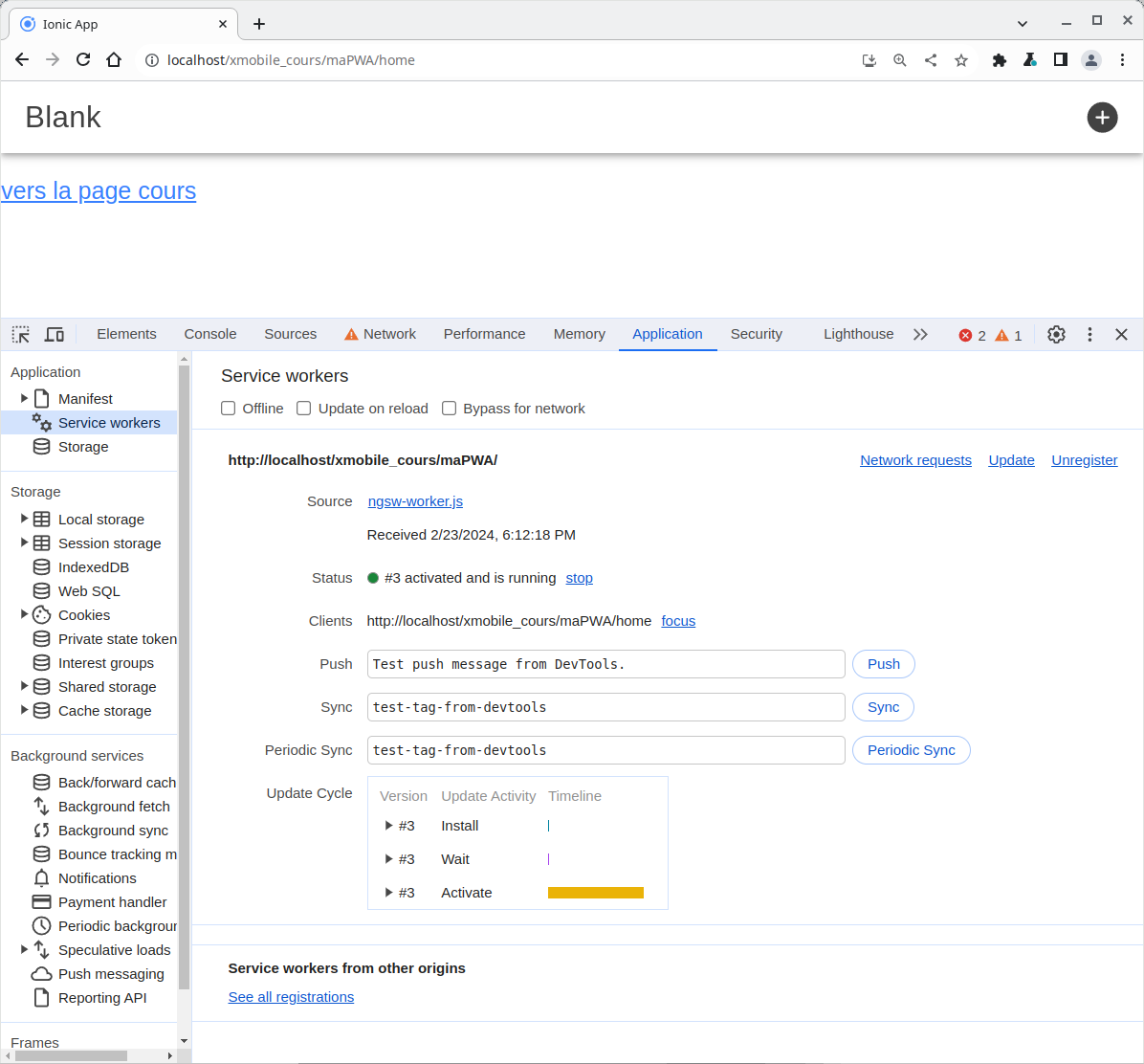Reload the page with browser refresh icon
Viewport: 1144px width, 1064px height.
click(83, 60)
